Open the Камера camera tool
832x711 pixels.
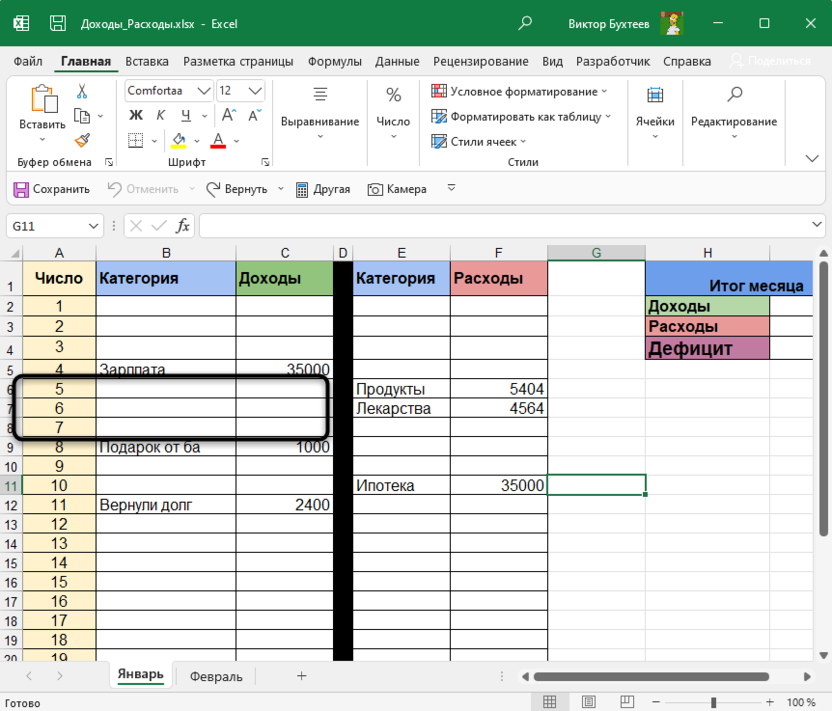click(397, 189)
